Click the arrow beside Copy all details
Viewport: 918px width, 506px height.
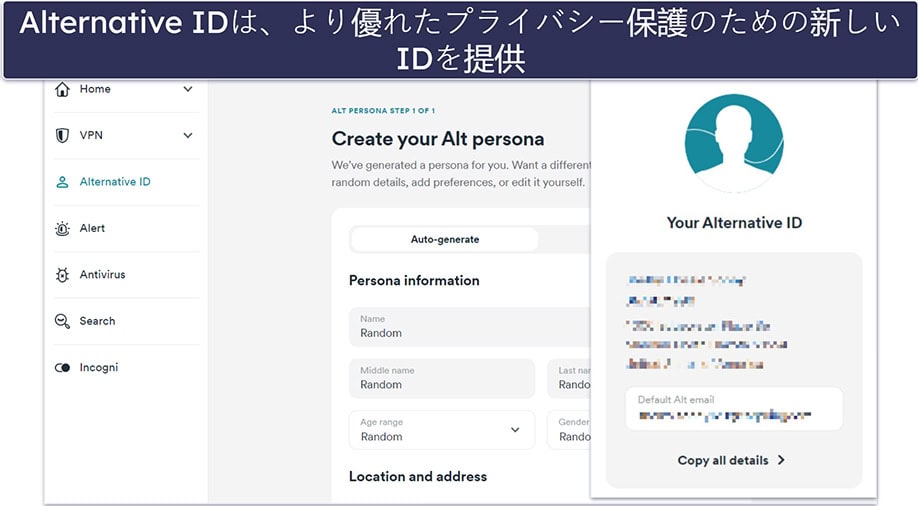click(x=781, y=460)
